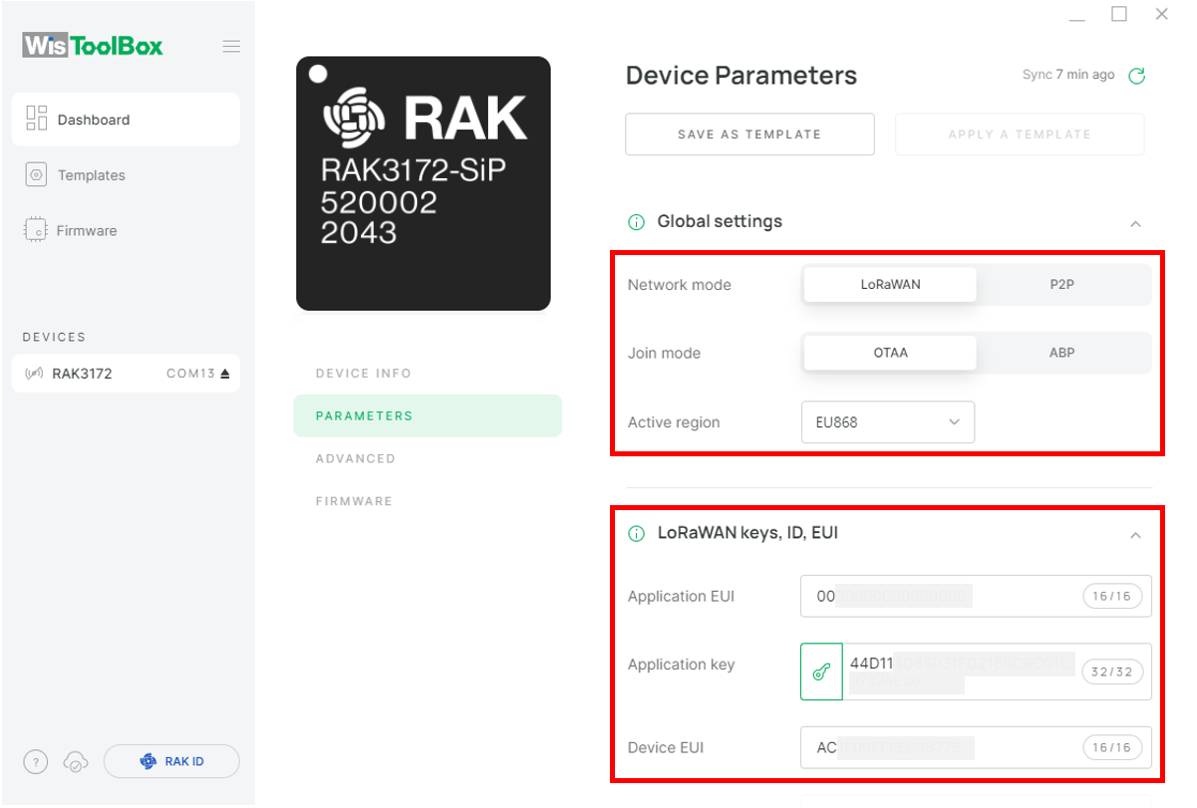1197x808 pixels.
Task: Click APPLY A TEMPLATE button
Action: coord(1019,134)
